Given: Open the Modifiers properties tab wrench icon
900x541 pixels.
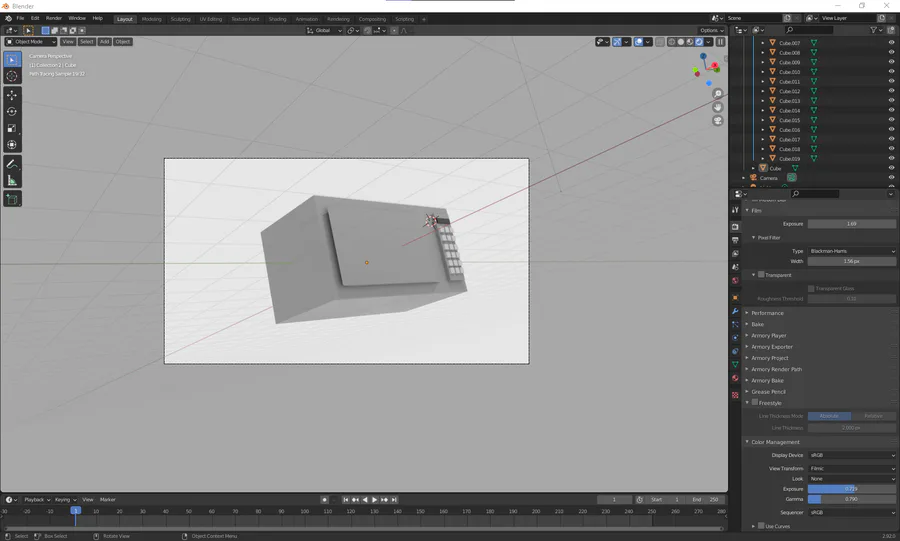Looking at the screenshot, I should pos(735,311).
